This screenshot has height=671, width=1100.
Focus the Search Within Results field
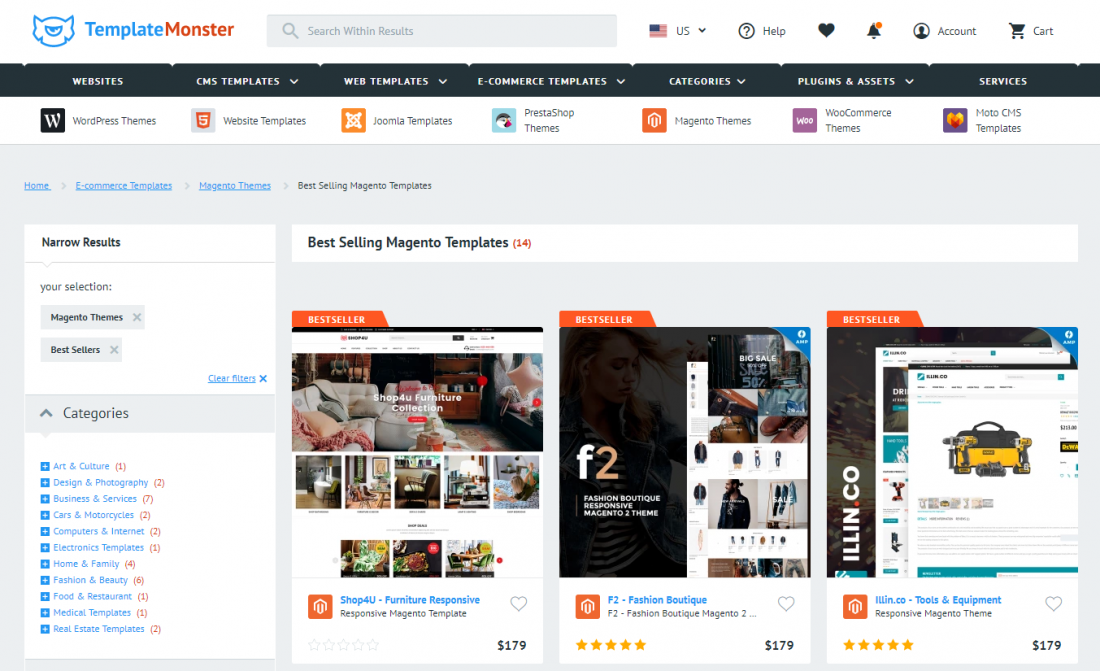(442, 31)
